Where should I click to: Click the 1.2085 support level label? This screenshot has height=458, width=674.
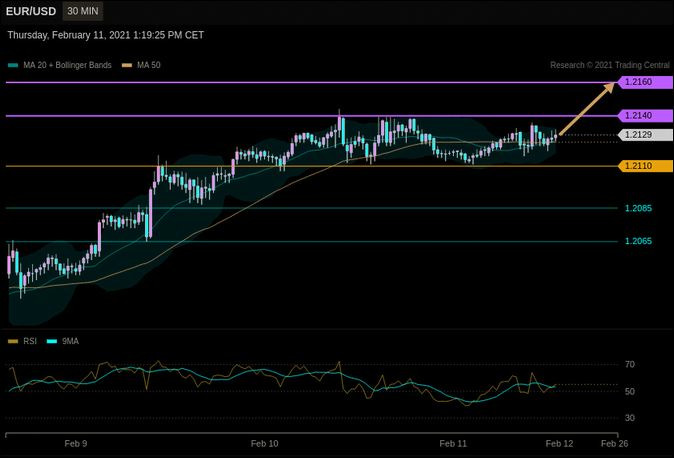pos(638,209)
